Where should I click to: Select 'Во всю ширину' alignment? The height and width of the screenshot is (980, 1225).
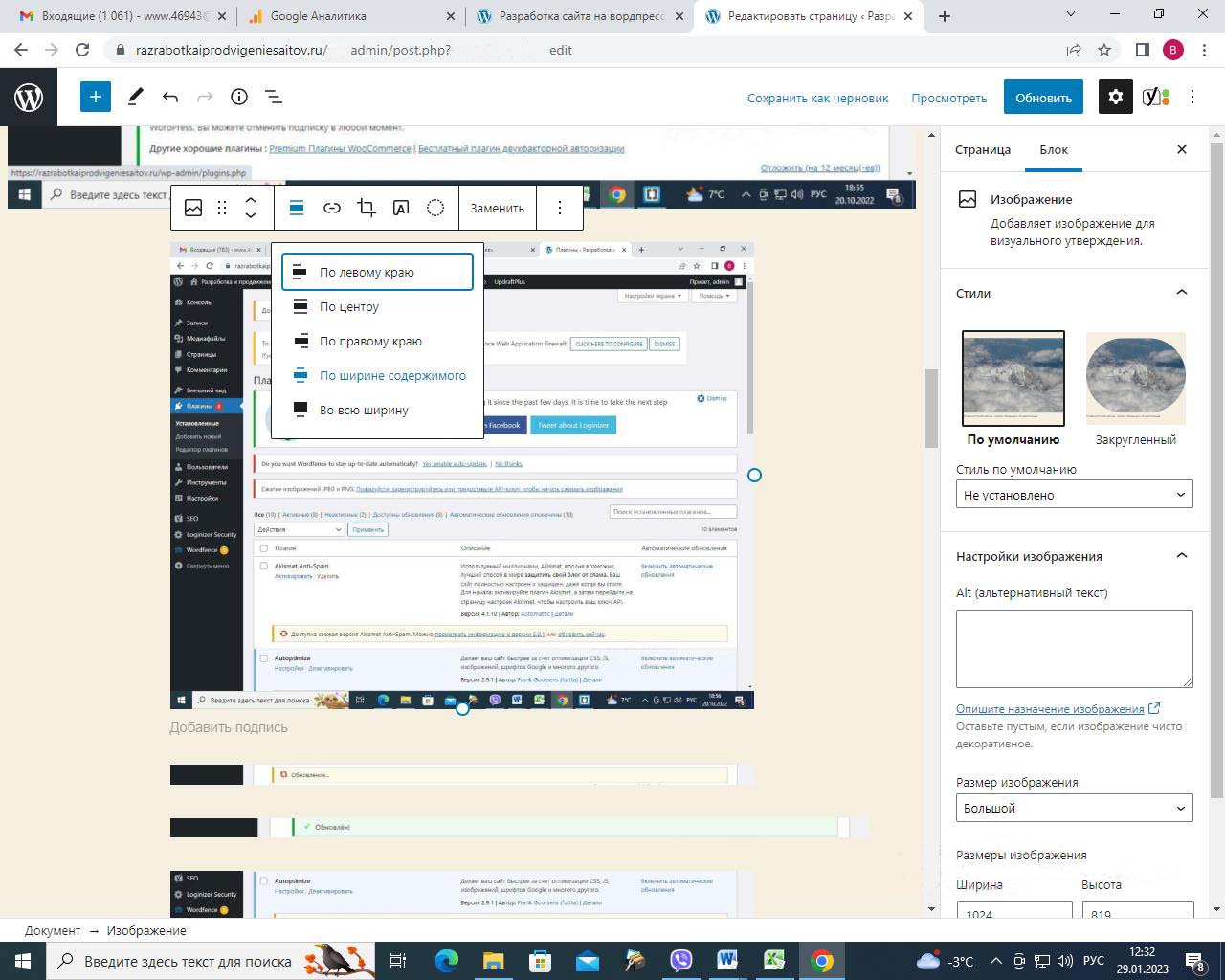[x=364, y=410]
